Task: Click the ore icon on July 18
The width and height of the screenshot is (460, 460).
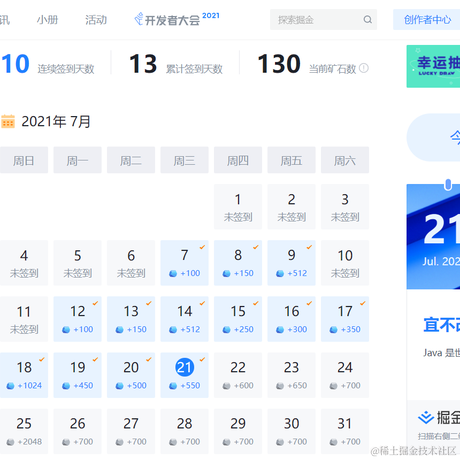Action: (11, 386)
